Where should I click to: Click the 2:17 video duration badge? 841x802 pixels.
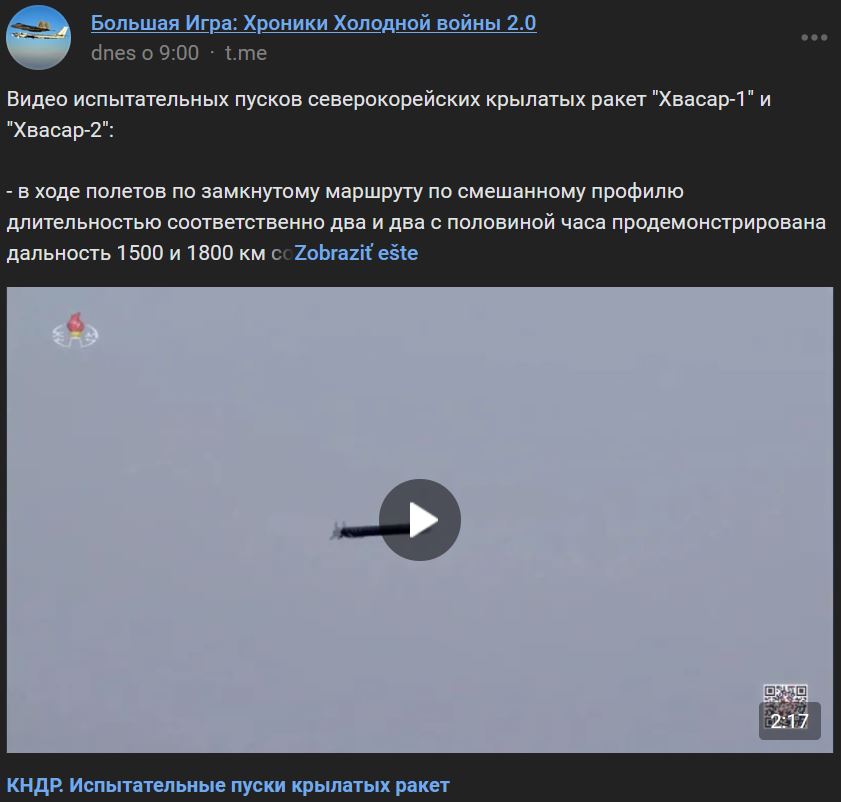click(x=790, y=721)
